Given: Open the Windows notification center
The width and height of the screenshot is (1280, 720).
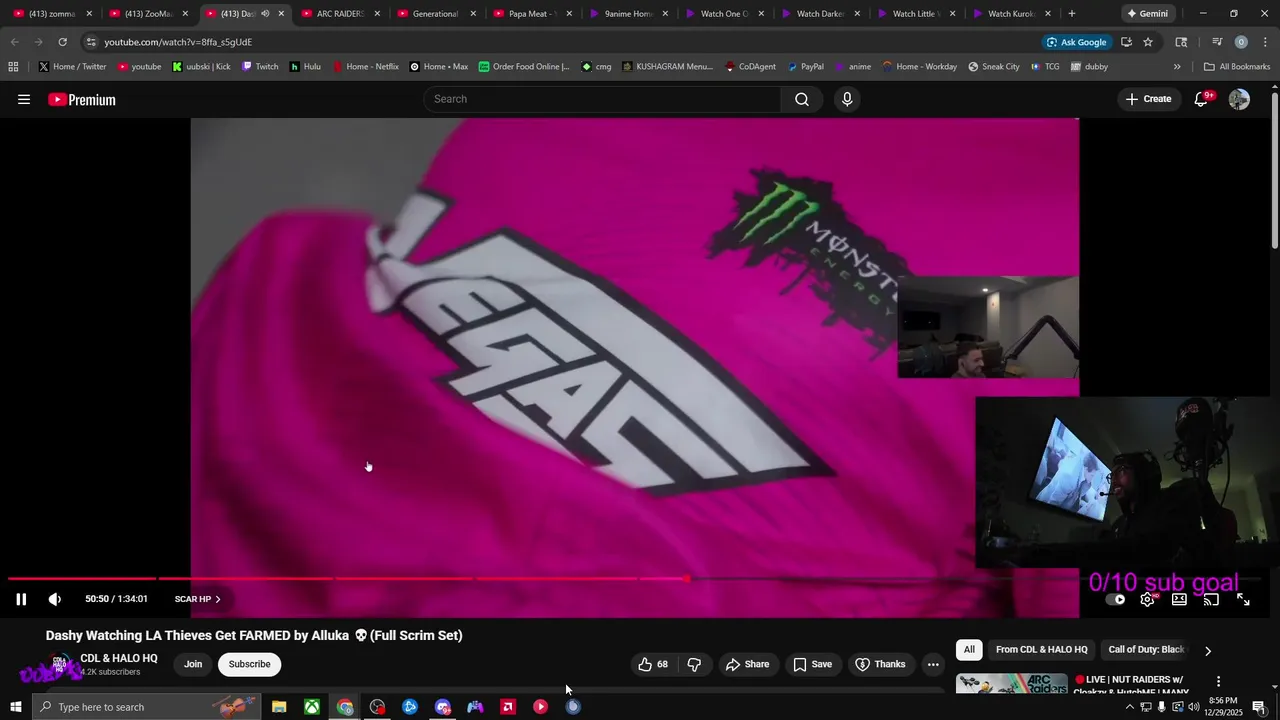Looking at the screenshot, I should tap(1259, 707).
